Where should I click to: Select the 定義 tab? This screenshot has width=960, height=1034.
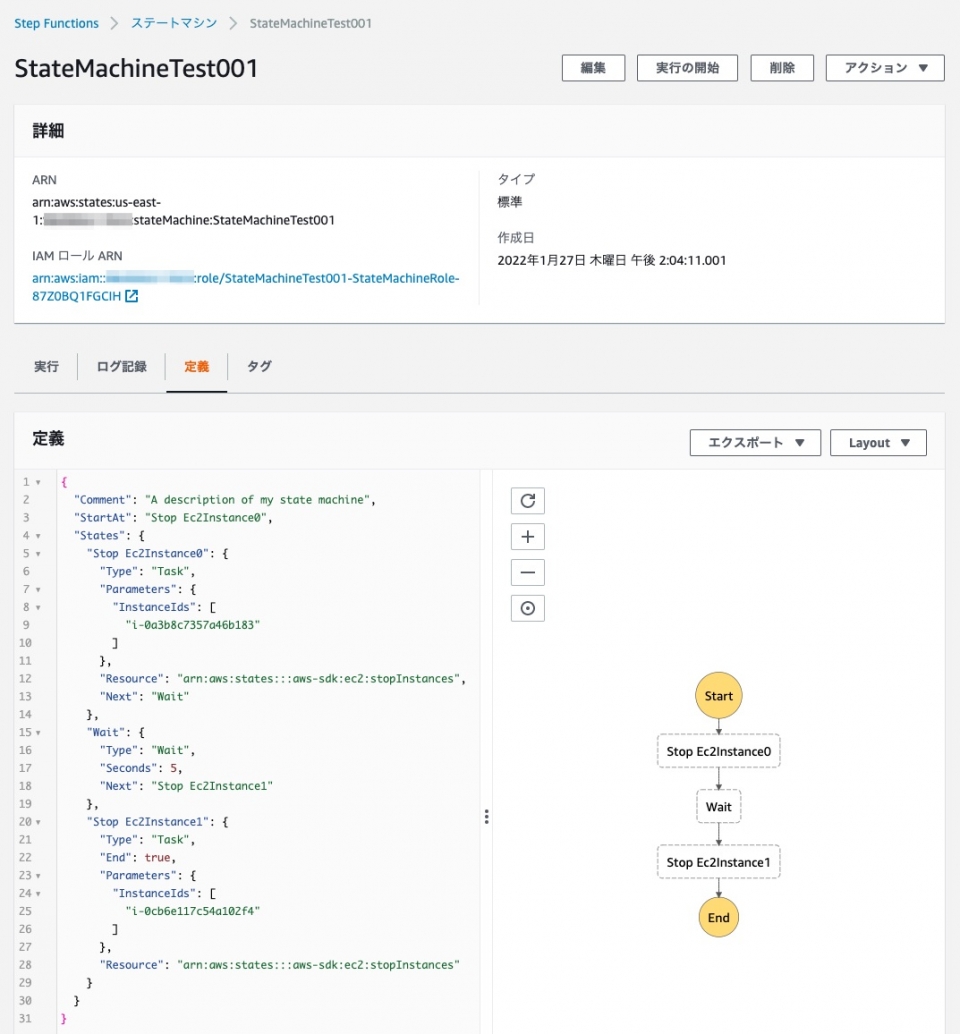coord(196,367)
